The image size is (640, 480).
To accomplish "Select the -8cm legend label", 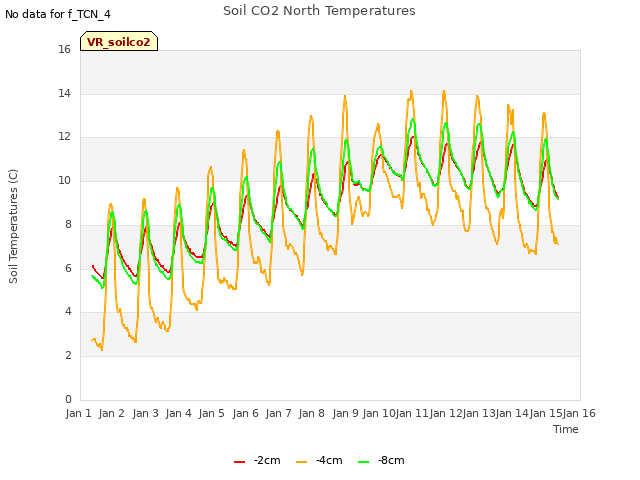I will coord(391,460).
